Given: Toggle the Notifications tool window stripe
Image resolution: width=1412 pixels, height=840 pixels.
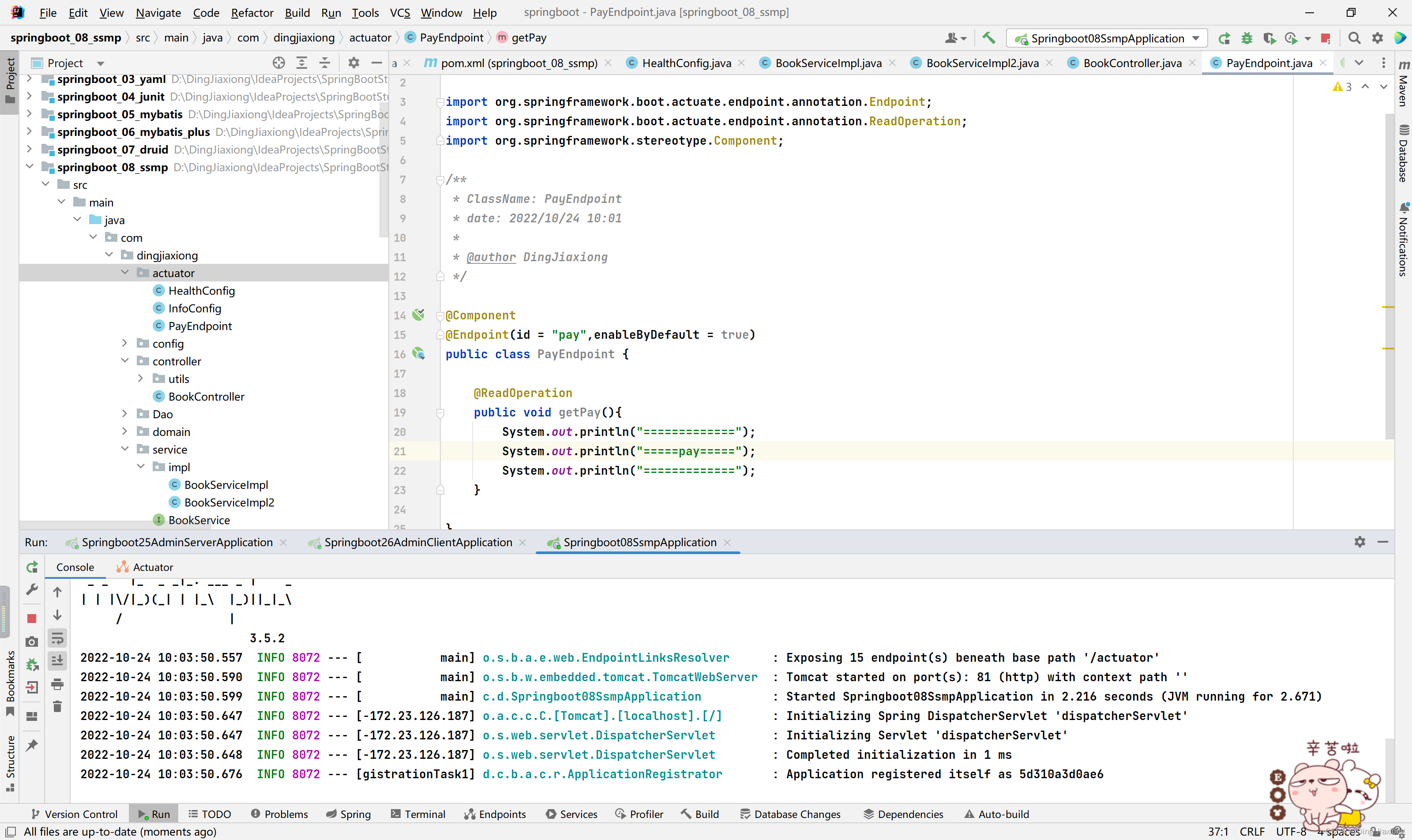Looking at the screenshot, I should click(x=1404, y=240).
